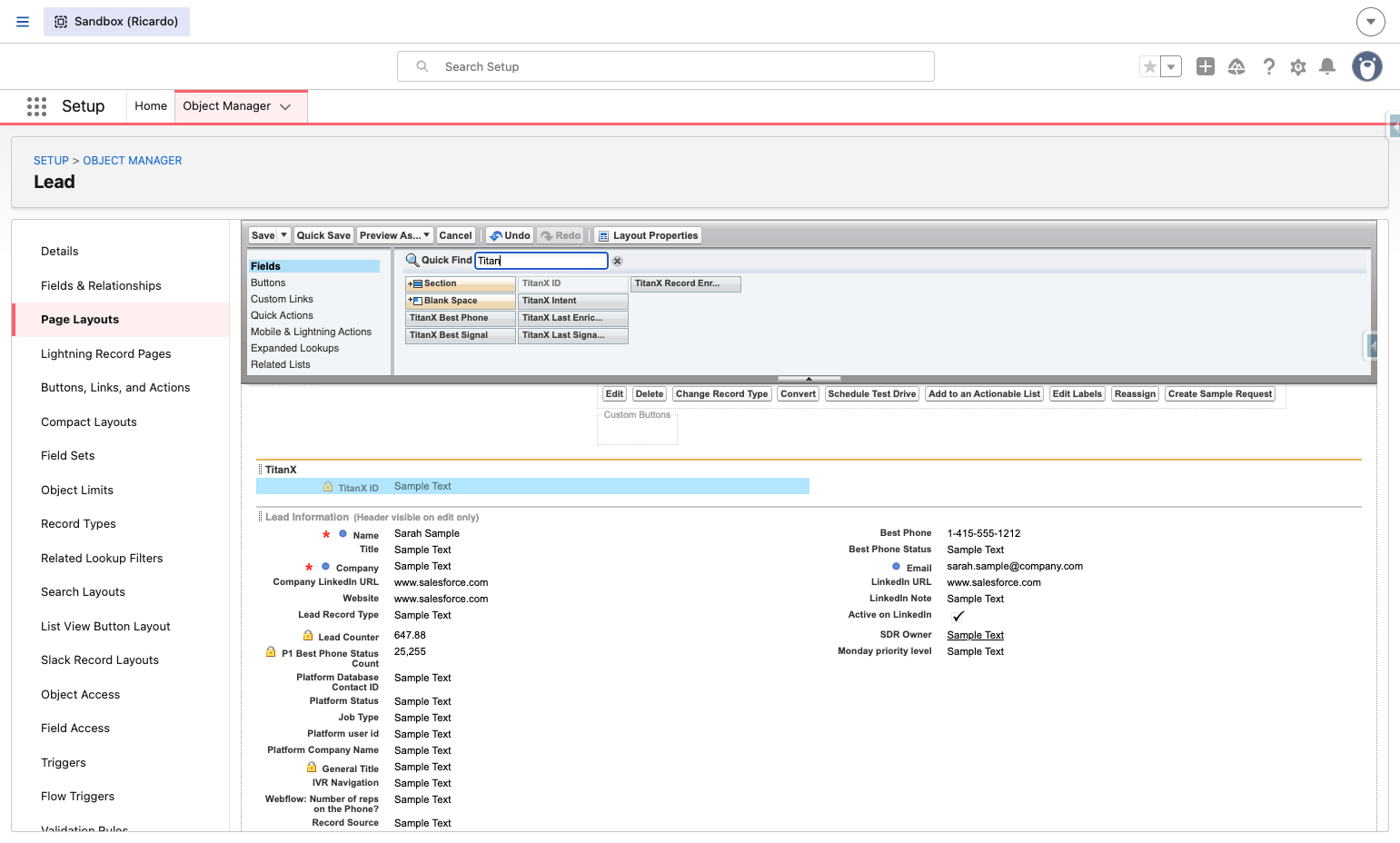The width and height of the screenshot is (1400, 843).
Task: Toggle the Active on LinkedIn checkbox
Action: click(958, 616)
